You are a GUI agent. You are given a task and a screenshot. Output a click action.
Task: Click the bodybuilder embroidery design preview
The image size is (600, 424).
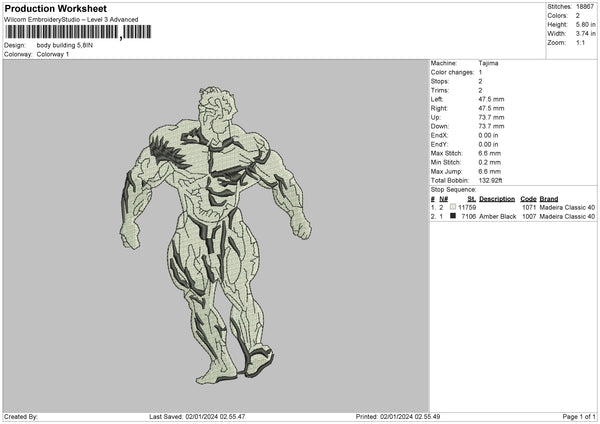(215, 235)
